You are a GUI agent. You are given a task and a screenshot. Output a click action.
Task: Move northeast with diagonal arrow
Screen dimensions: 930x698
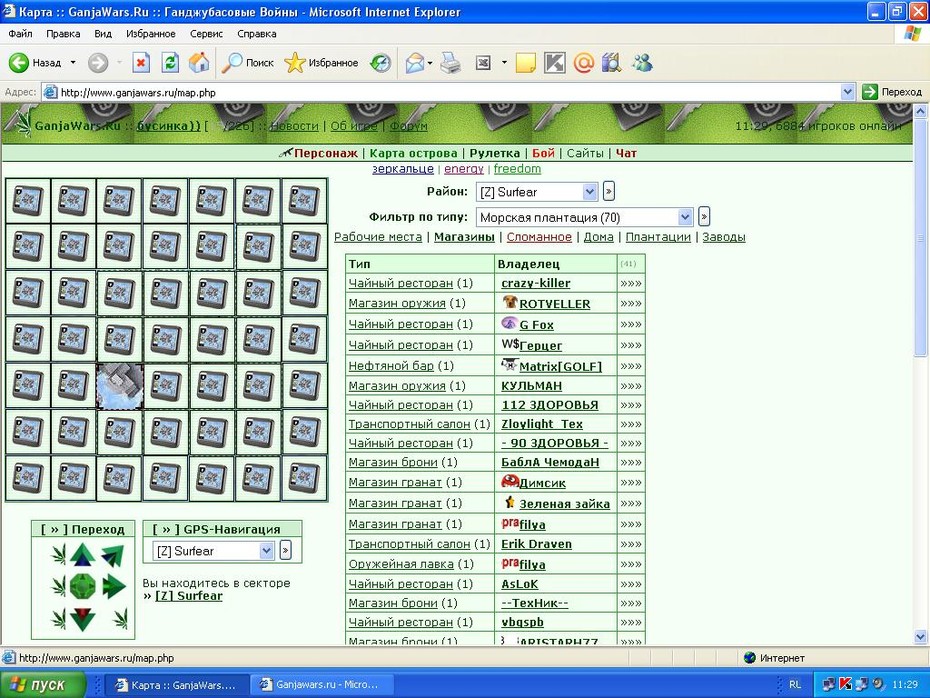click(x=113, y=555)
